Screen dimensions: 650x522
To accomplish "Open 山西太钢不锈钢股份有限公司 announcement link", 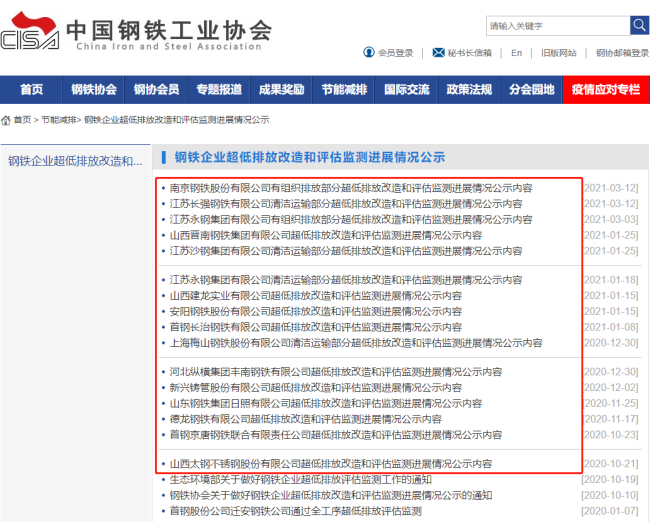I will click(x=331, y=464).
